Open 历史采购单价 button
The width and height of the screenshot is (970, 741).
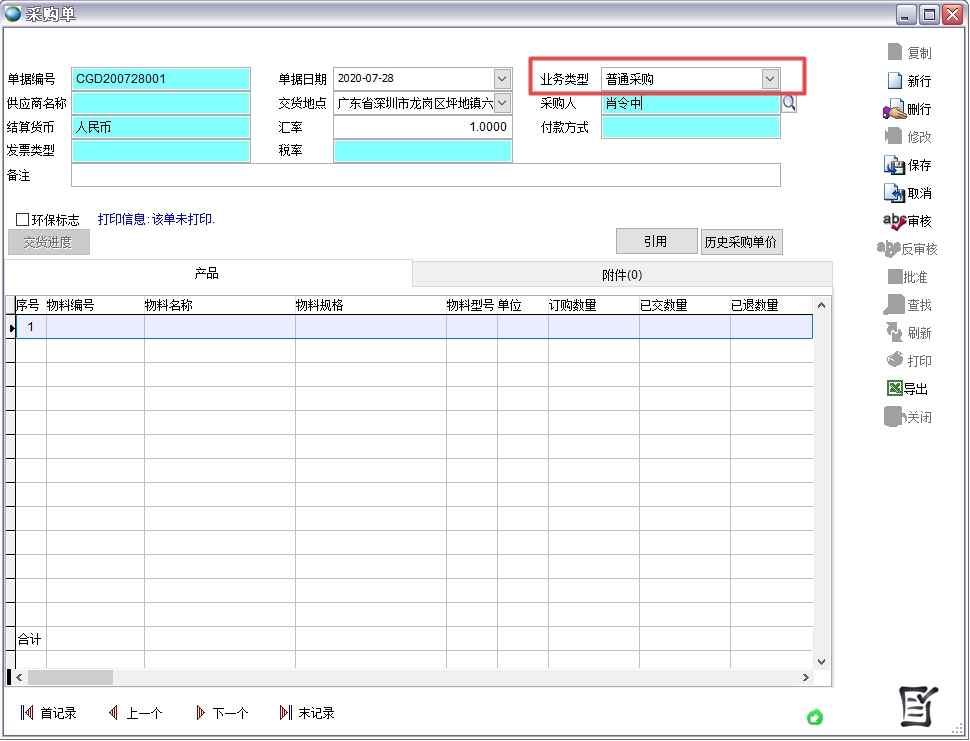[x=741, y=241]
